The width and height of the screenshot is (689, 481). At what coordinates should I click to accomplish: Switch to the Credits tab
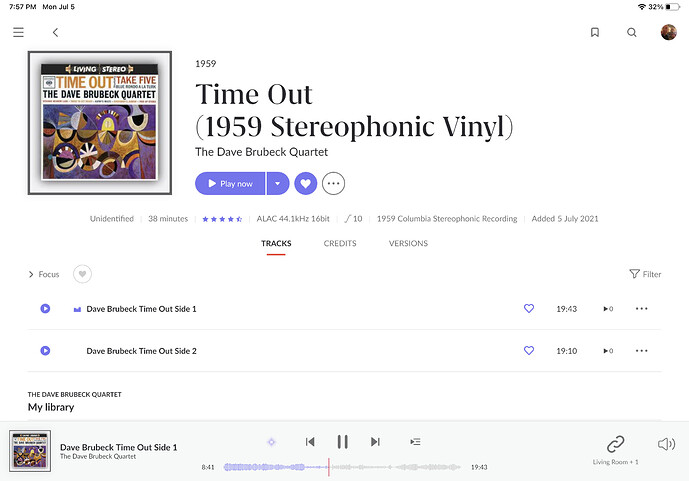[340, 243]
